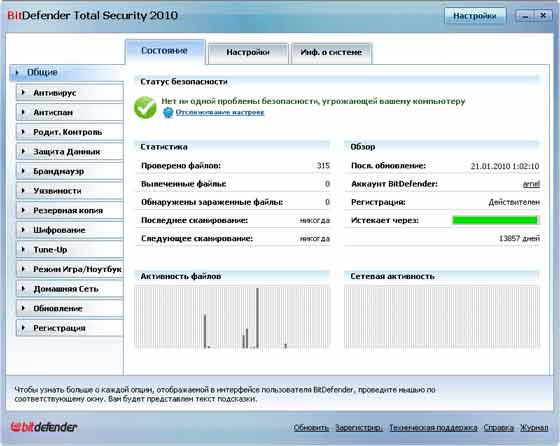This screenshot has width=560, height=446.
Task: Switch to the Состояние tab
Action: pos(165,52)
